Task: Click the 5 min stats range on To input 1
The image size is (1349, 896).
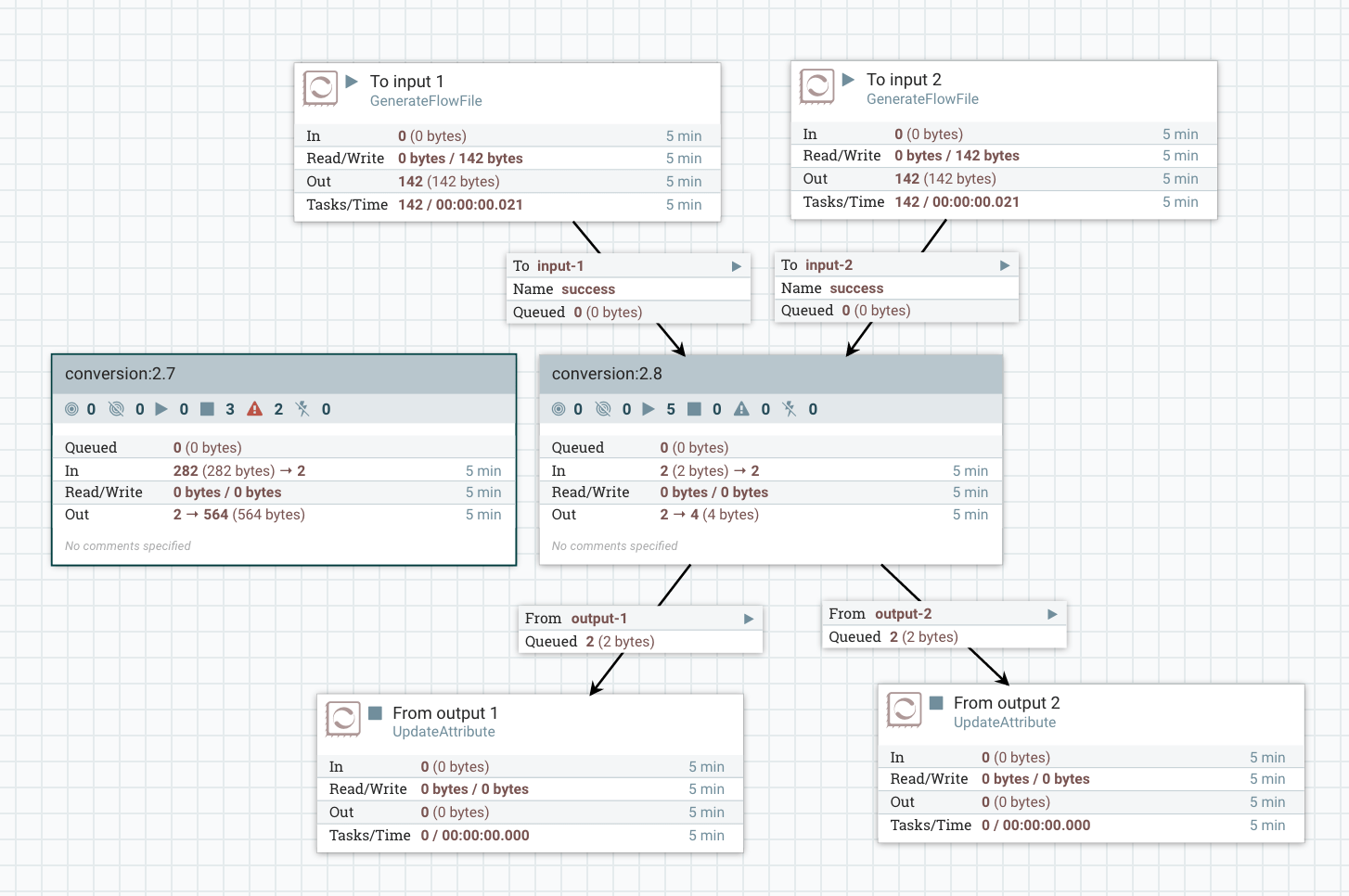Action: coord(685,135)
